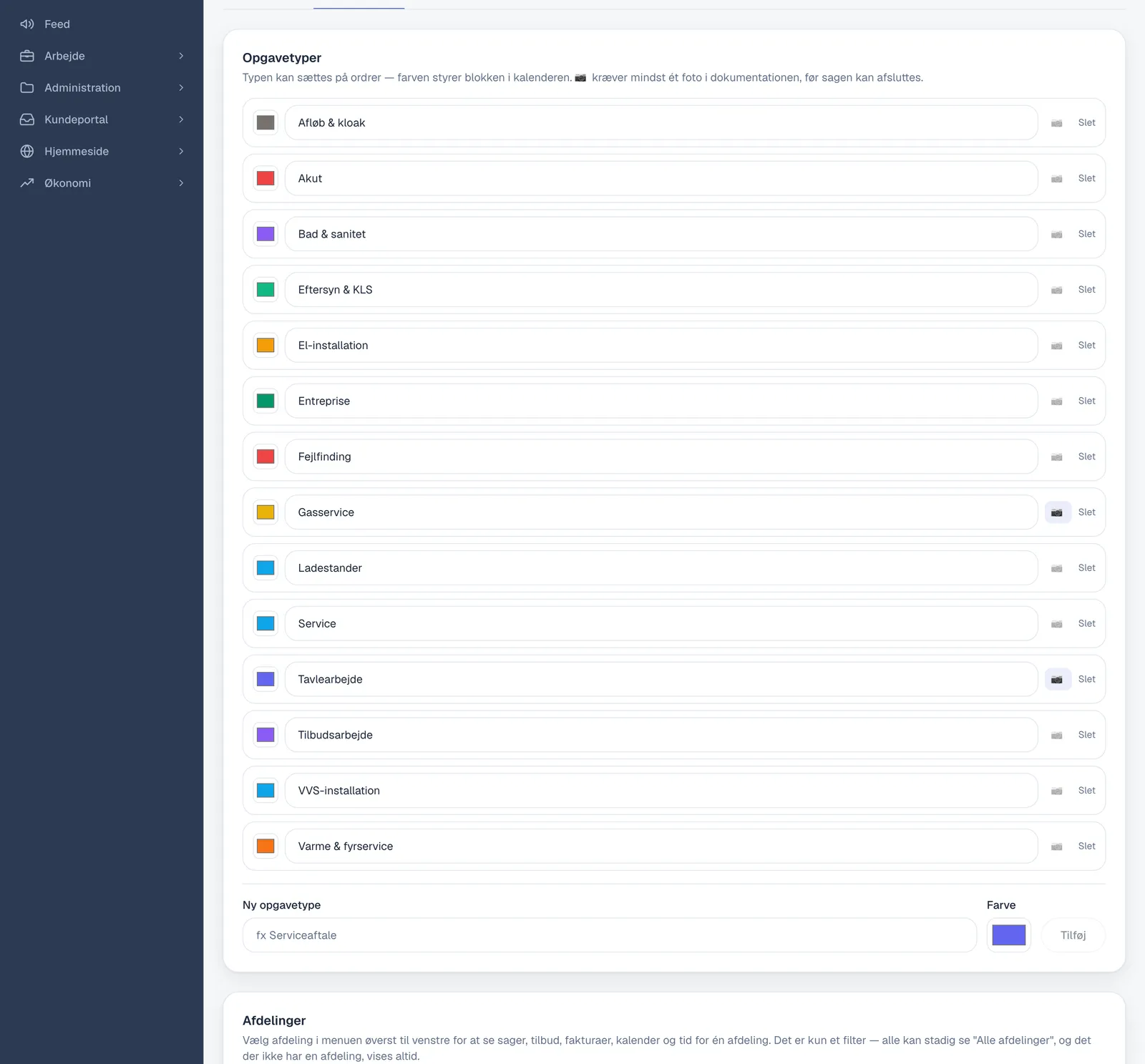Toggle camera icon on Eftersyn & KLS row
The image size is (1145, 1064).
pyautogui.click(x=1057, y=290)
